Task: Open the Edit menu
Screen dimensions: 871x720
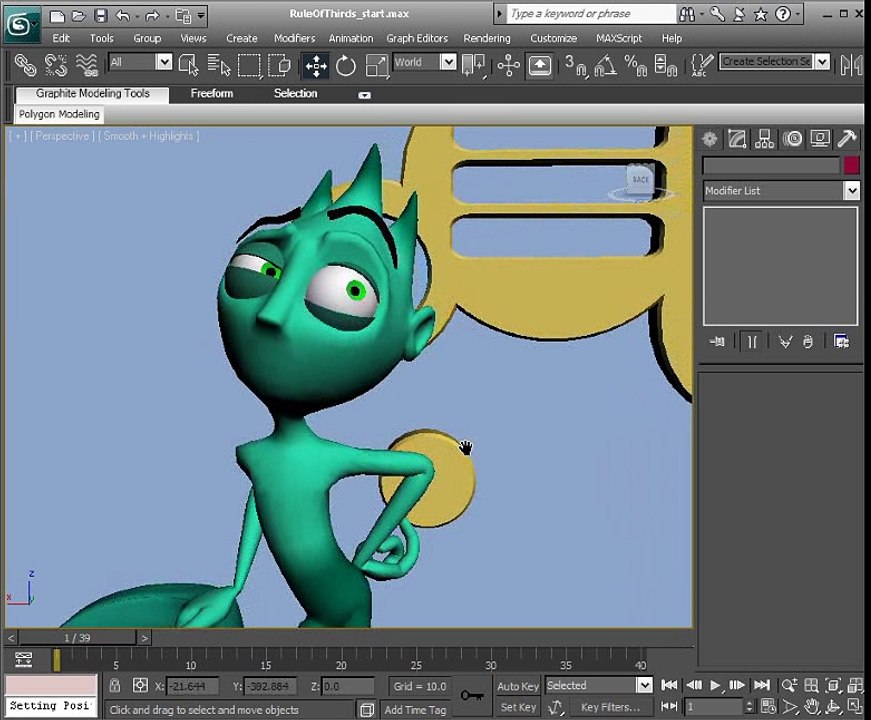Action: click(x=61, y=38)
